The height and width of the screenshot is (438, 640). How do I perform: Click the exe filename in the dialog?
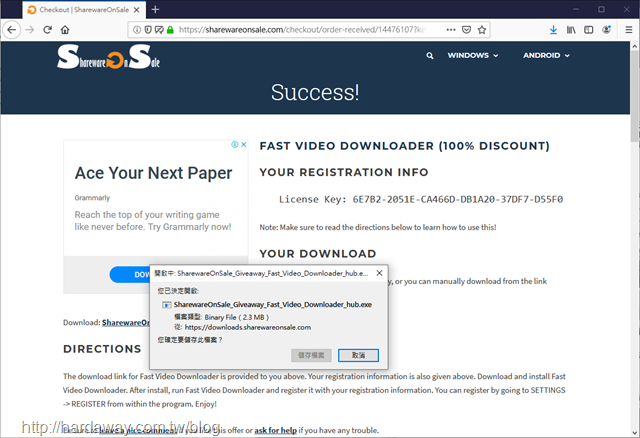(273, 305)
